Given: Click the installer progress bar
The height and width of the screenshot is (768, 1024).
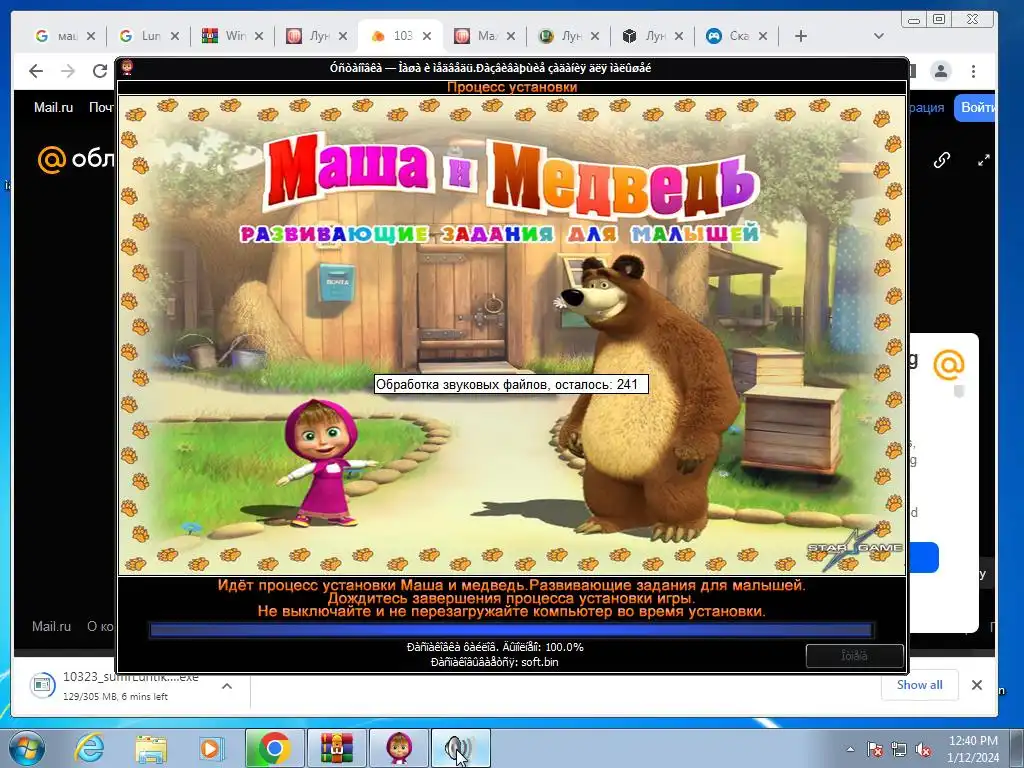Looking at the screenshot, I should pos(511,630).
